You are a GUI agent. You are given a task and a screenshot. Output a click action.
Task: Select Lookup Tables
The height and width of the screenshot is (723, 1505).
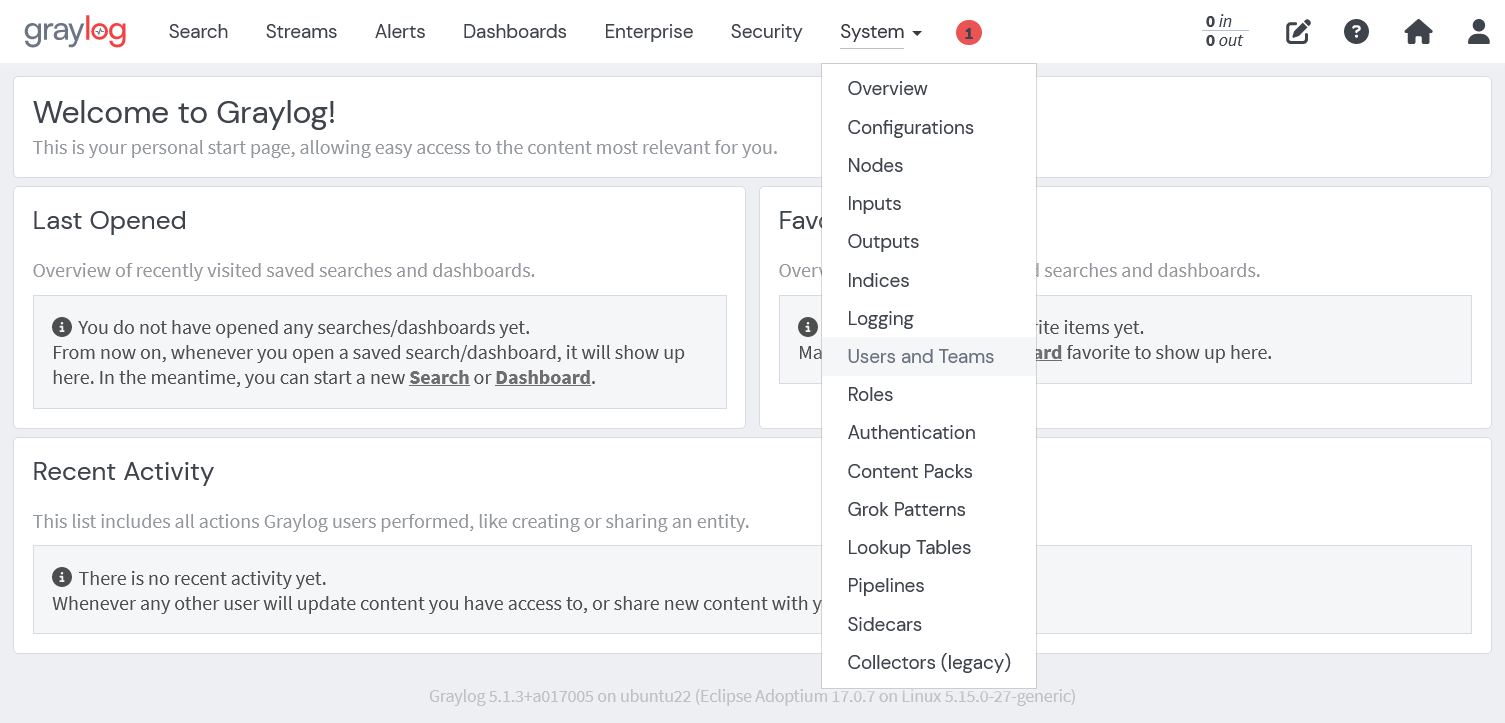point(929,547)
